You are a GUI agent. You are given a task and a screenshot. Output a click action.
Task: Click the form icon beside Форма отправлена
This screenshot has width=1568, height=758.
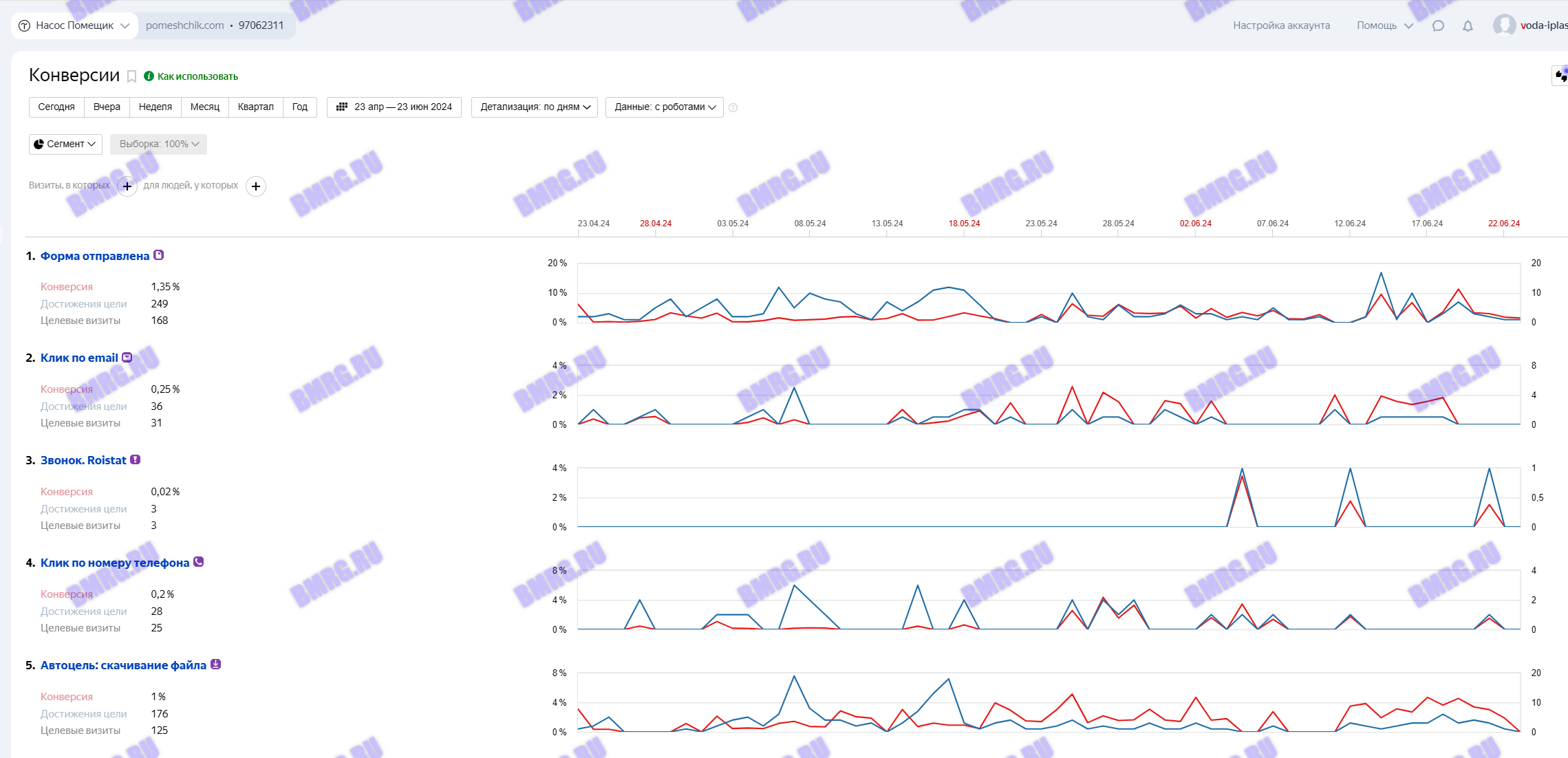[159, 255]
